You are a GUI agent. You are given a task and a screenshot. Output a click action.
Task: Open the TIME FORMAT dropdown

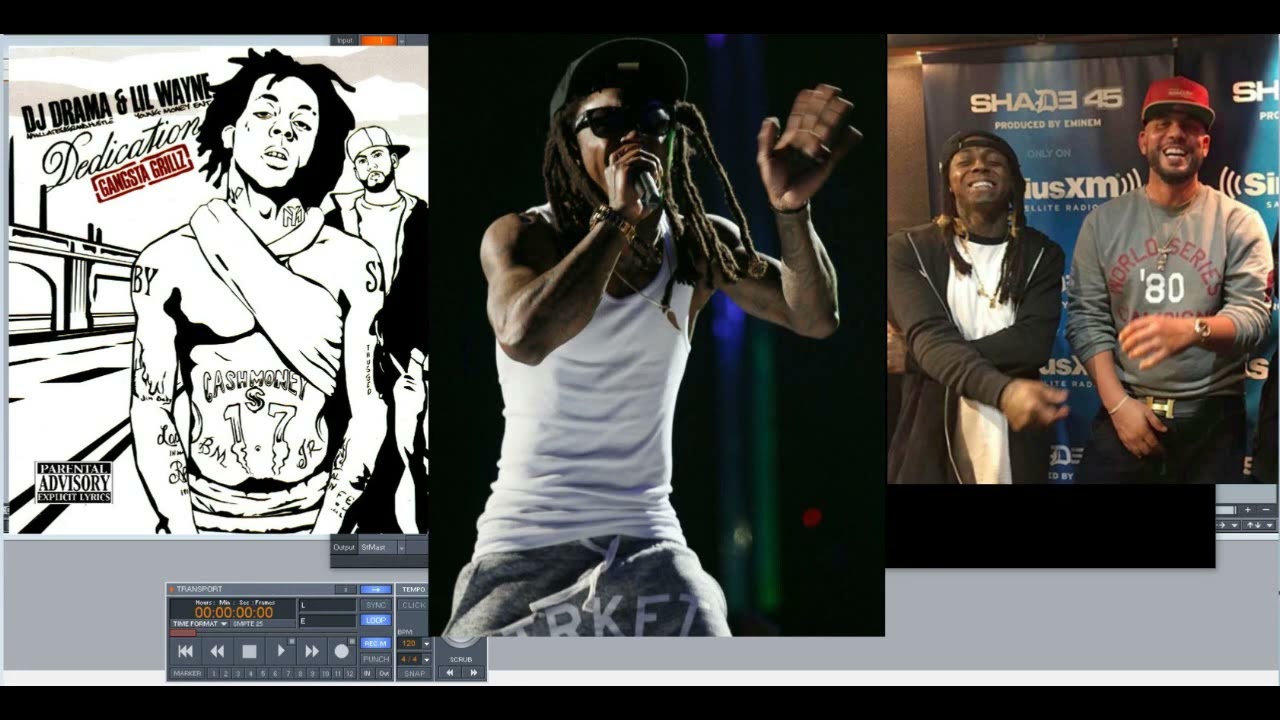click(x=198, y=624)
